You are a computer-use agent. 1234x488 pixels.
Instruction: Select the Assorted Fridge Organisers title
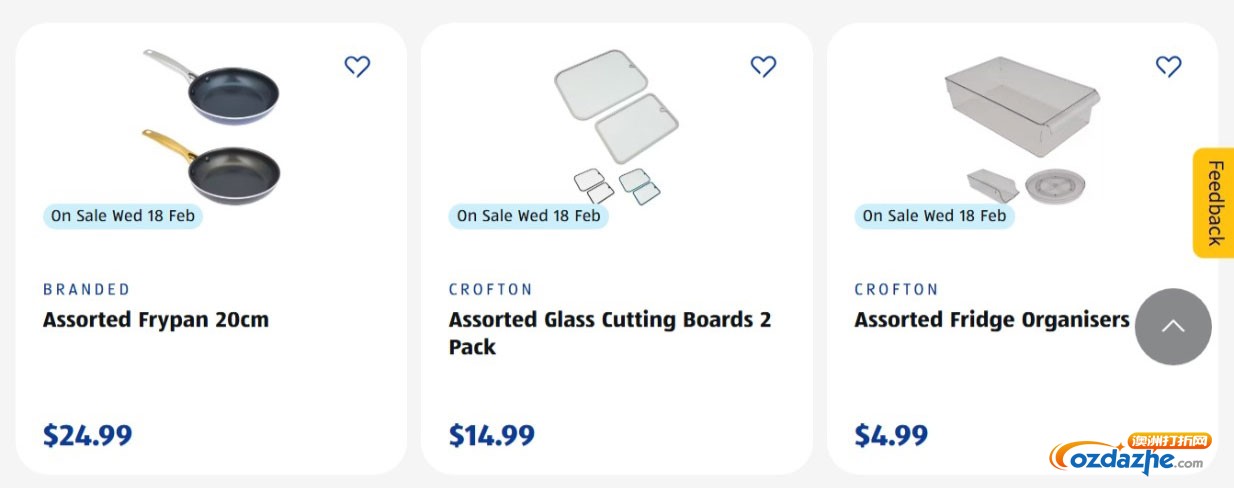(991, 320)
